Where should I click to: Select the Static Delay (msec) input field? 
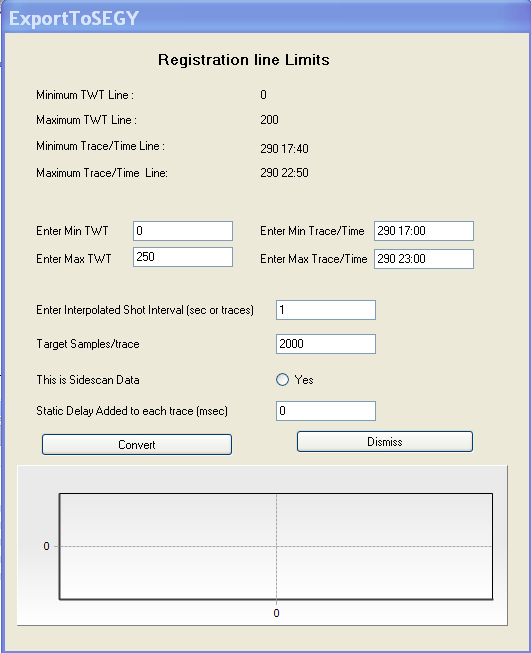point(326,411)
